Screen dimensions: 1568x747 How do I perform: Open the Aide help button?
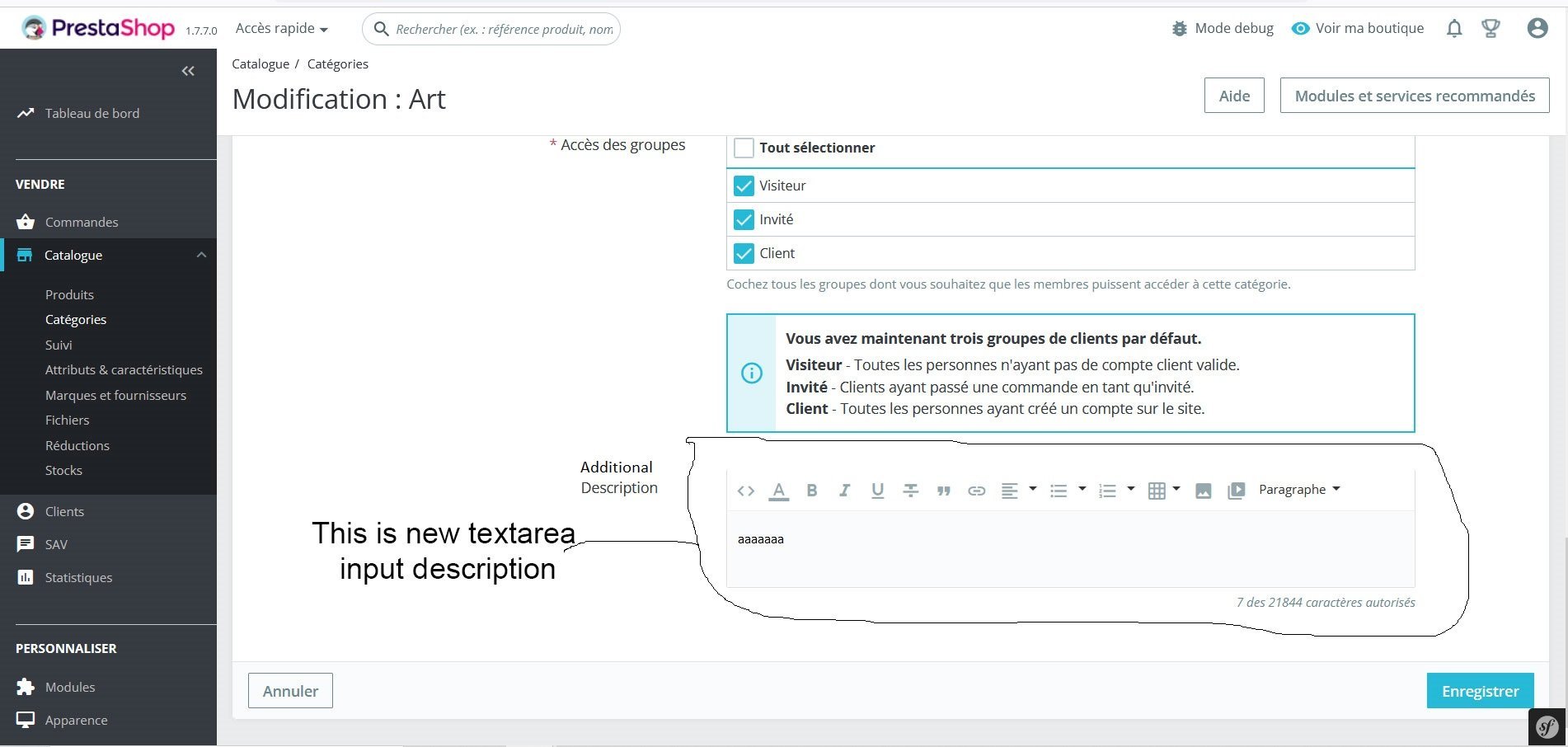point(1234,96)
